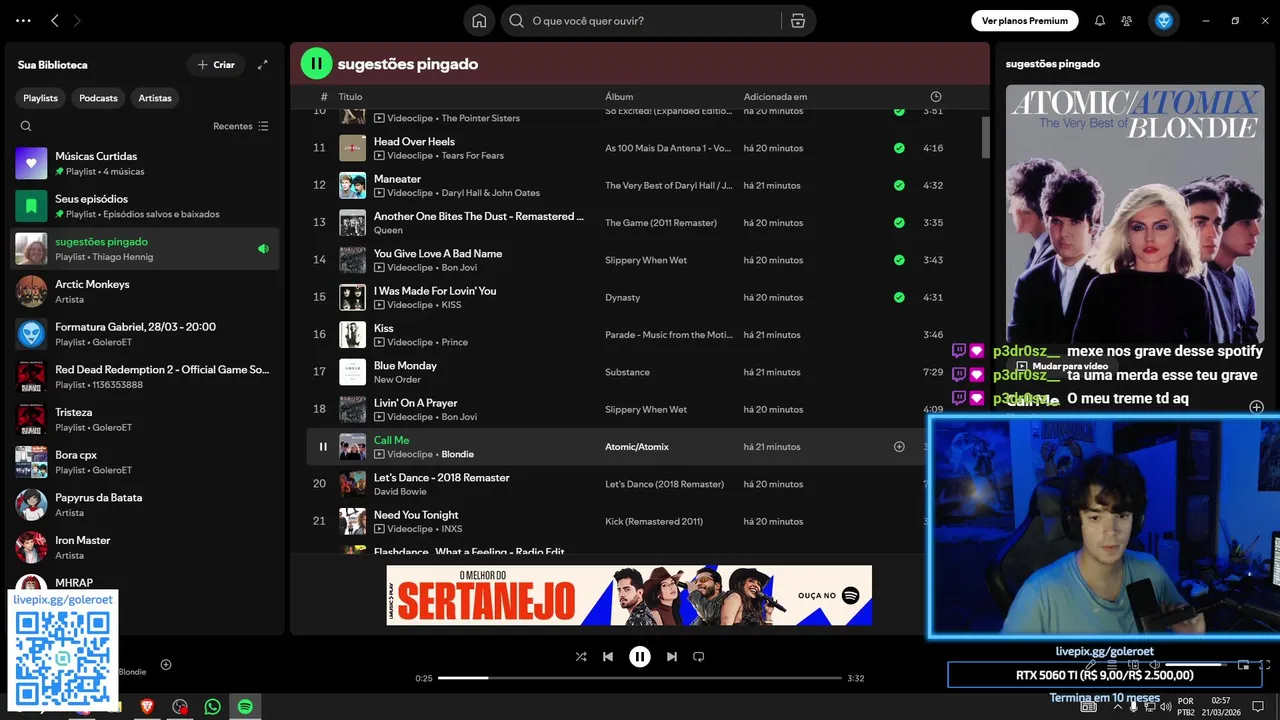Open the friends activity icon

coord(1127,20)
